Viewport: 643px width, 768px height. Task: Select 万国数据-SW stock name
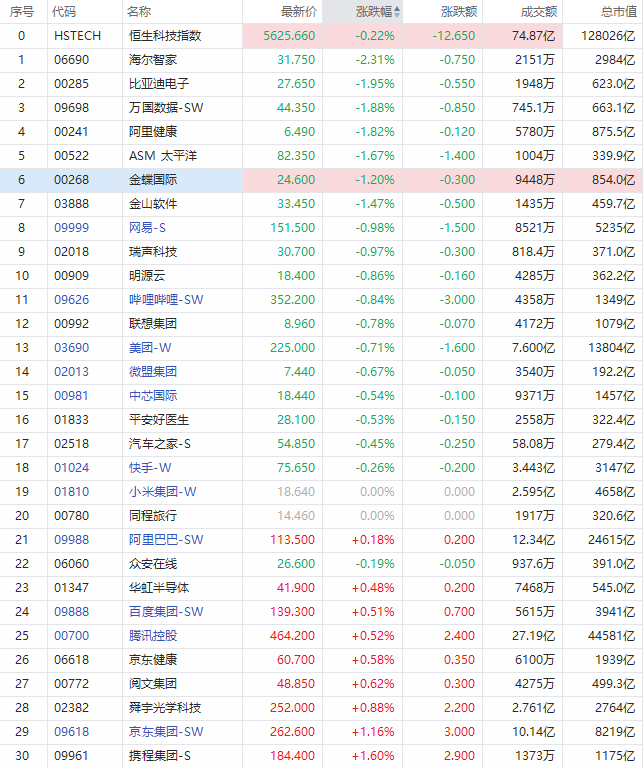pos(166,108)
